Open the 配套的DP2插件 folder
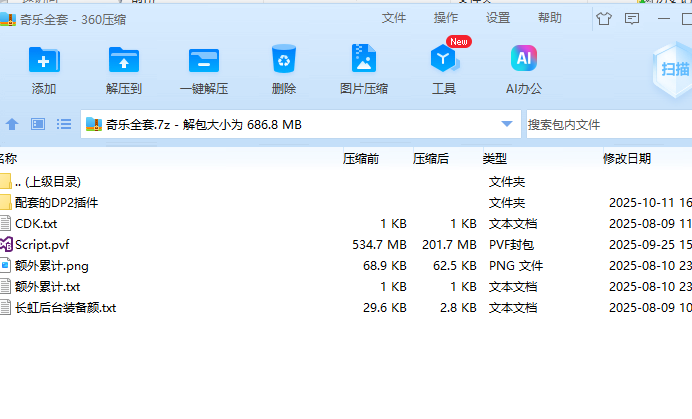Image resolution: width=692 pixels, height=419 pixels. [x=56, y=202]
